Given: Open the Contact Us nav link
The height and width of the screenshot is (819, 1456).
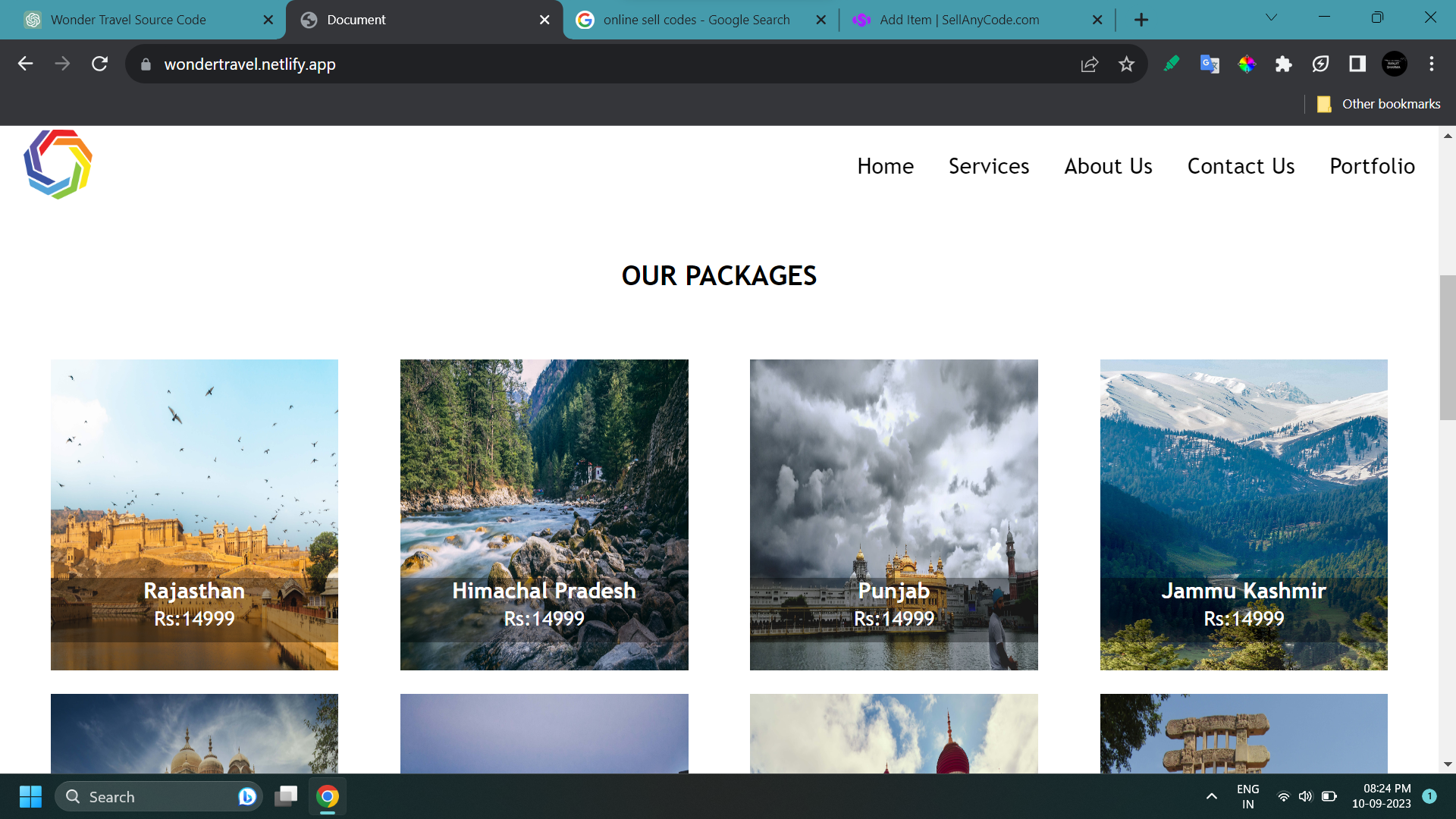Looking at the screenshot, I should click(1241, 166).
